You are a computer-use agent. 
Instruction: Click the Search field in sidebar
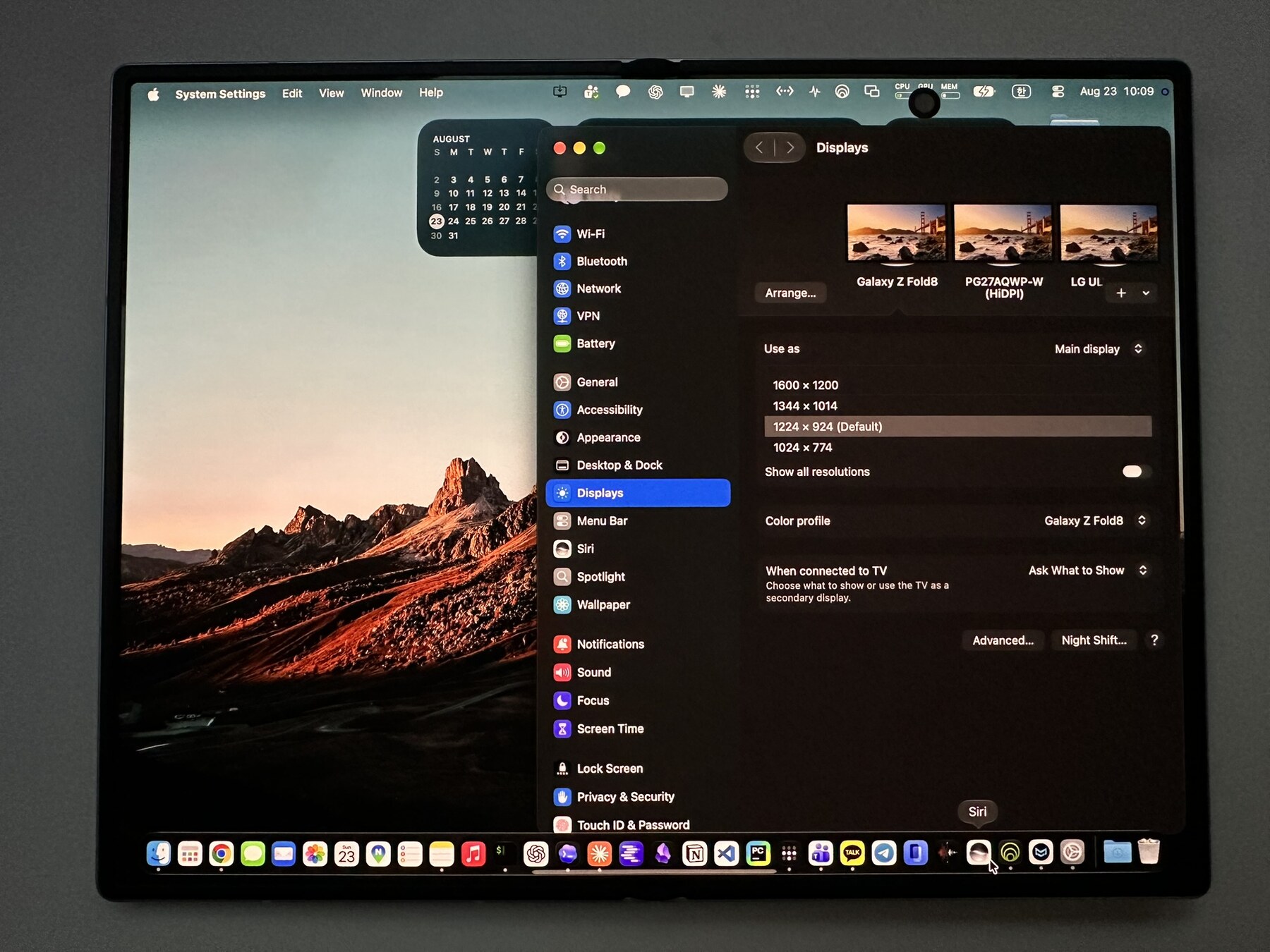coord(637,190)
